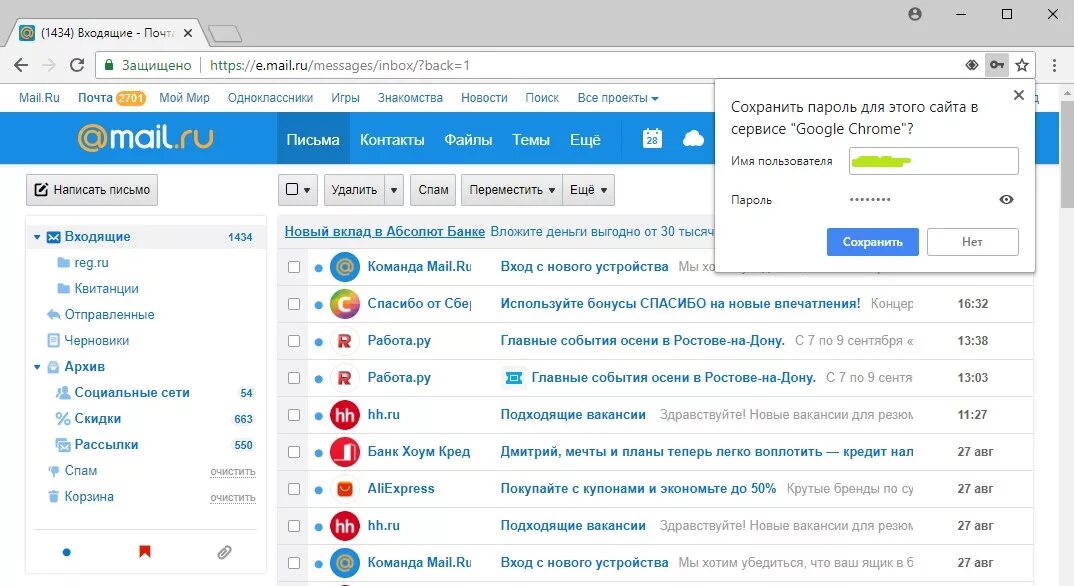Filter by red flag icon

tap(145, 551)
